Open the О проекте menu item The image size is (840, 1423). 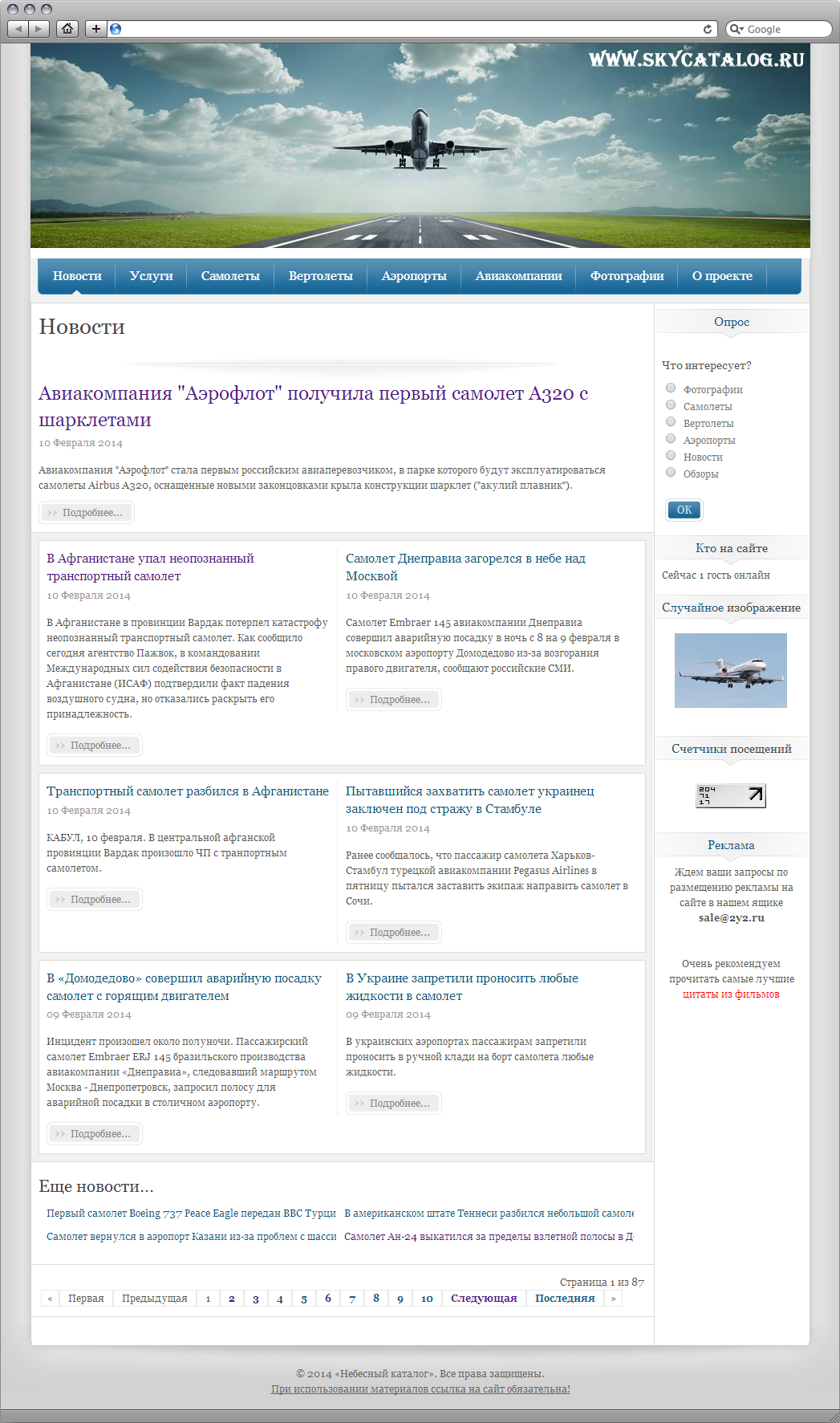(x=722, y=276)
